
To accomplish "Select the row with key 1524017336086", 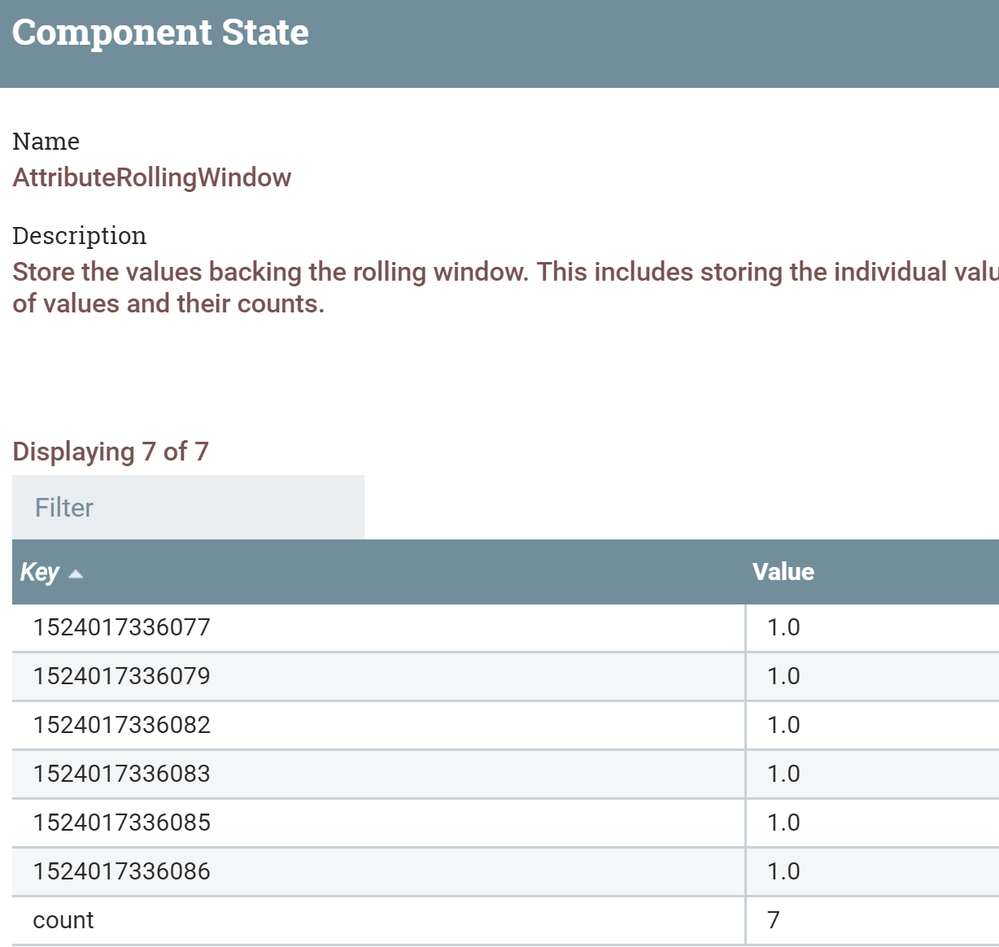I will coord(122,871).
